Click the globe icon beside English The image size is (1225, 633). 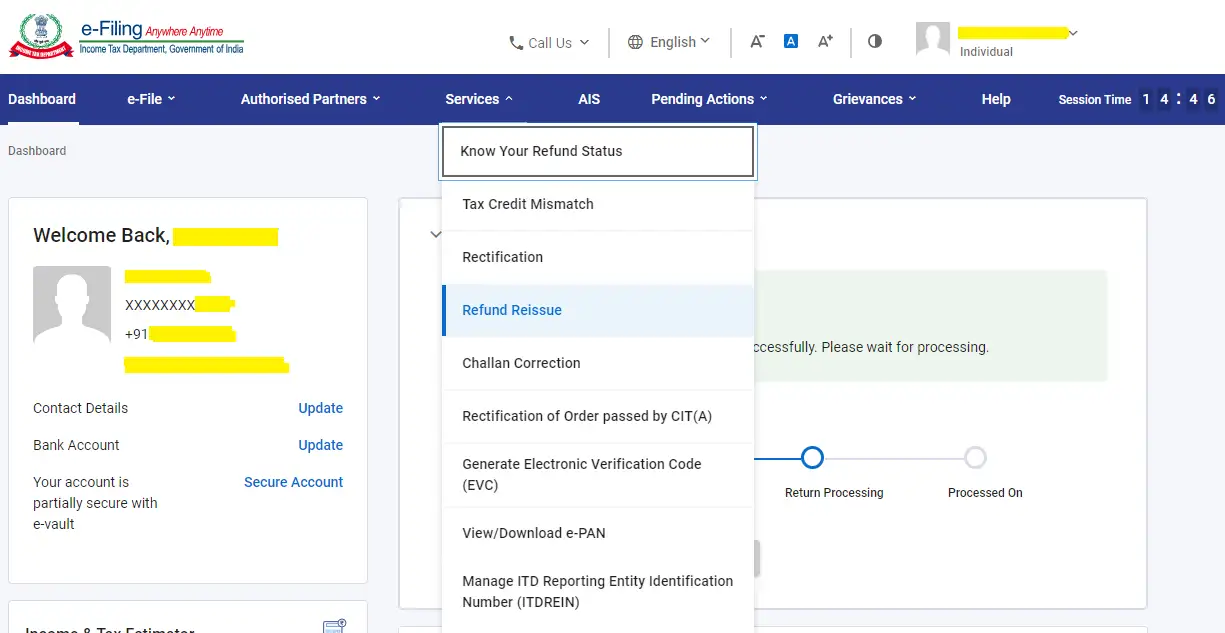tap(637, 42)
